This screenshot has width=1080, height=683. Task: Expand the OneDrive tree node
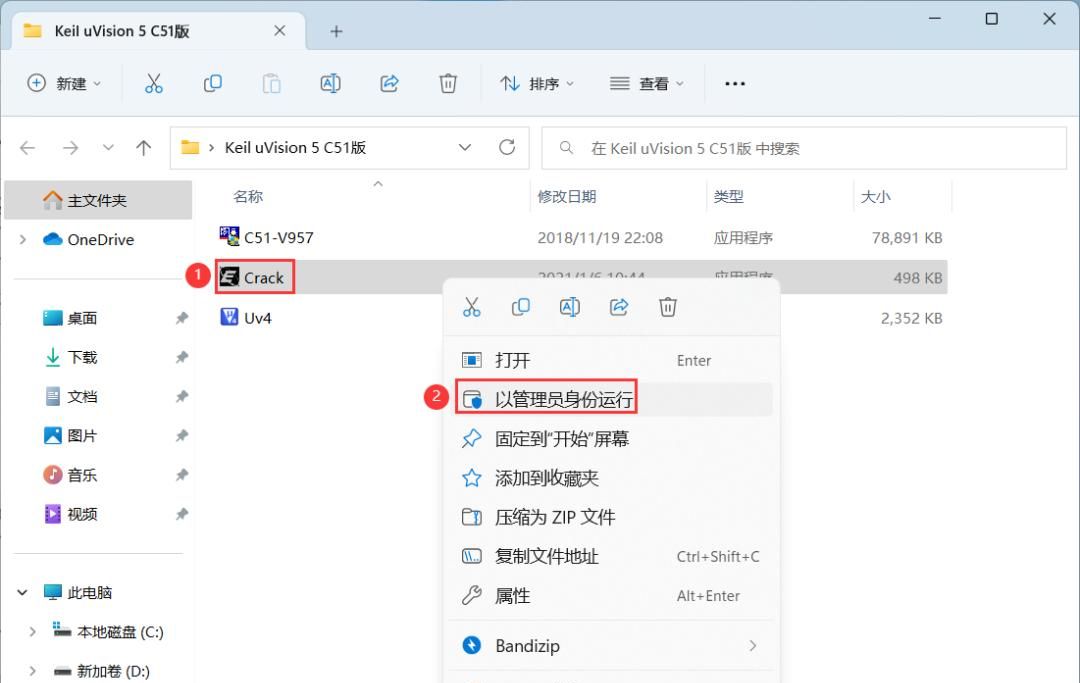pyautogui.click(x=22, y=239)
